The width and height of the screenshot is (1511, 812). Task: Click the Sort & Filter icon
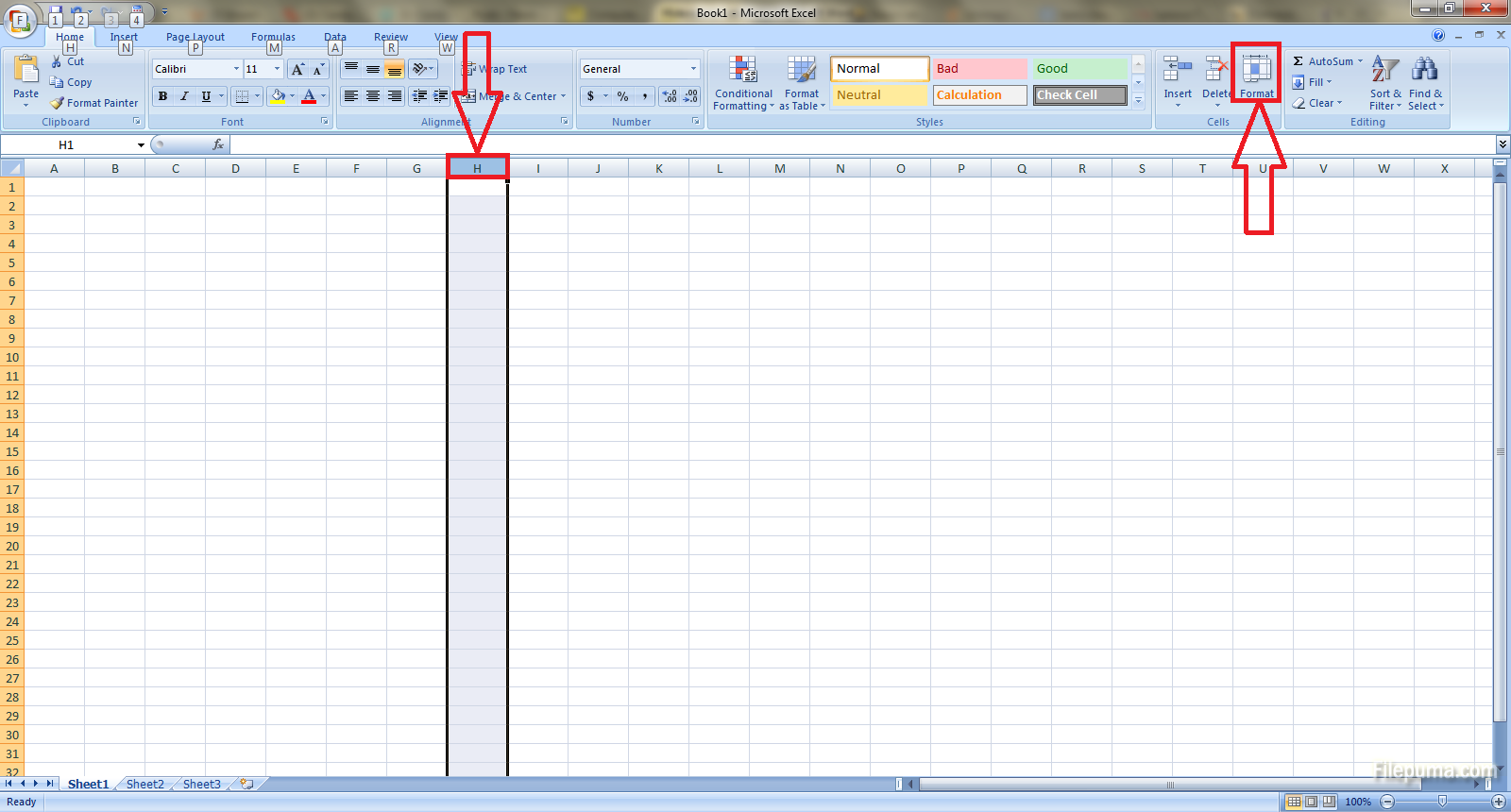1384,71
